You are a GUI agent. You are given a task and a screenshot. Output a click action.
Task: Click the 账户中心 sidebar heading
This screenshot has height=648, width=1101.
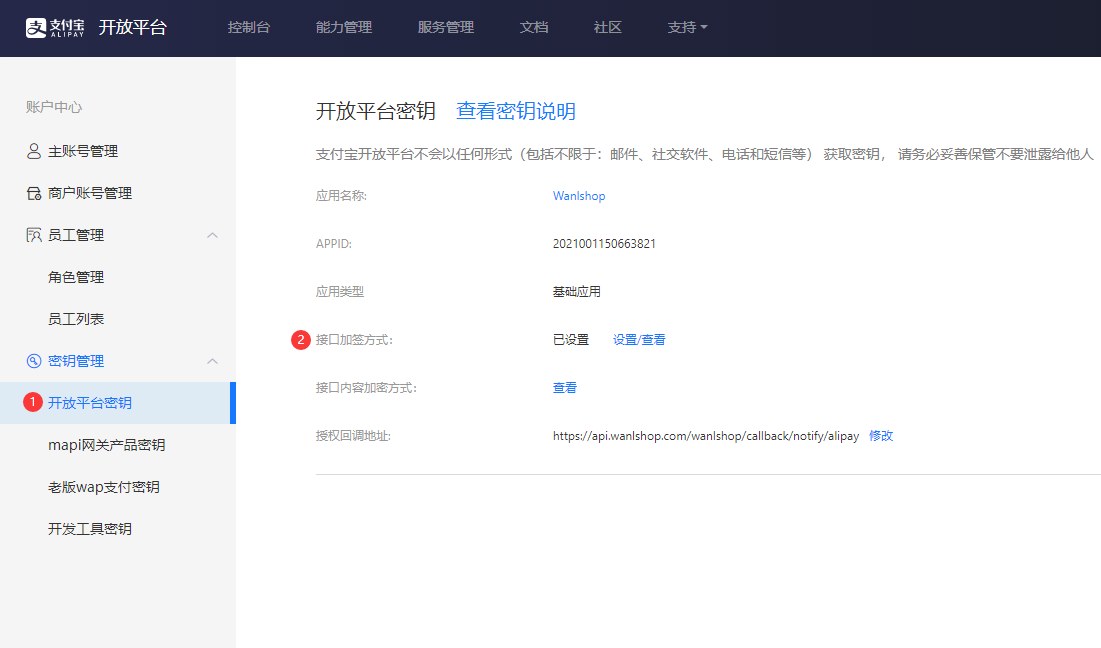click(x=54, y=107)
